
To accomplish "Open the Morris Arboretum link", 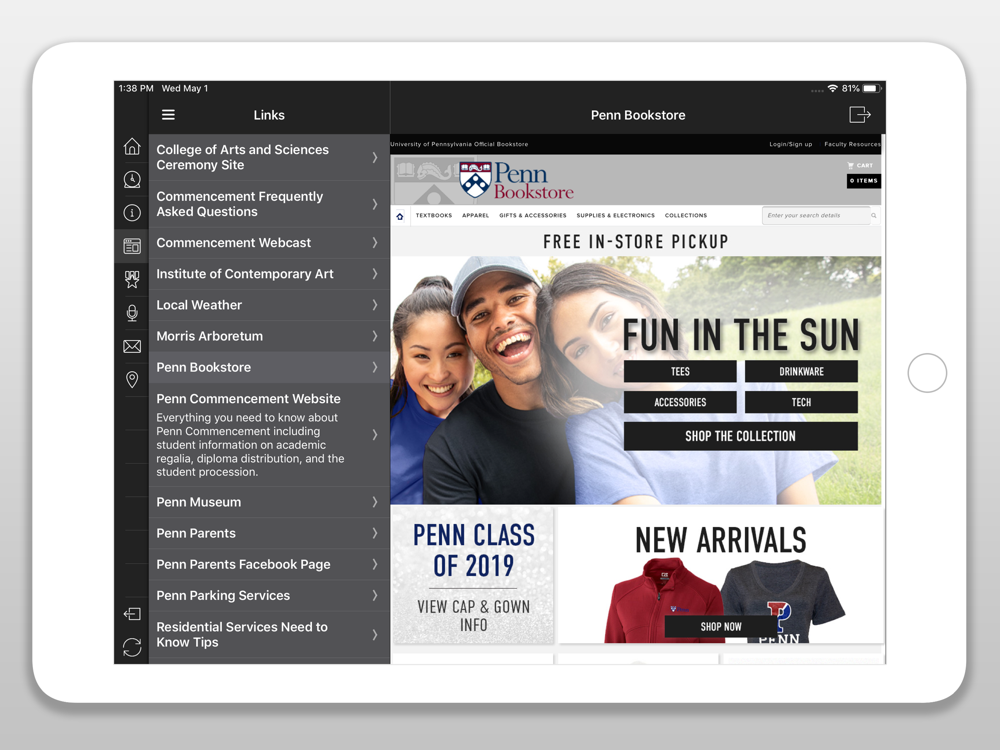I will (269, 336).
